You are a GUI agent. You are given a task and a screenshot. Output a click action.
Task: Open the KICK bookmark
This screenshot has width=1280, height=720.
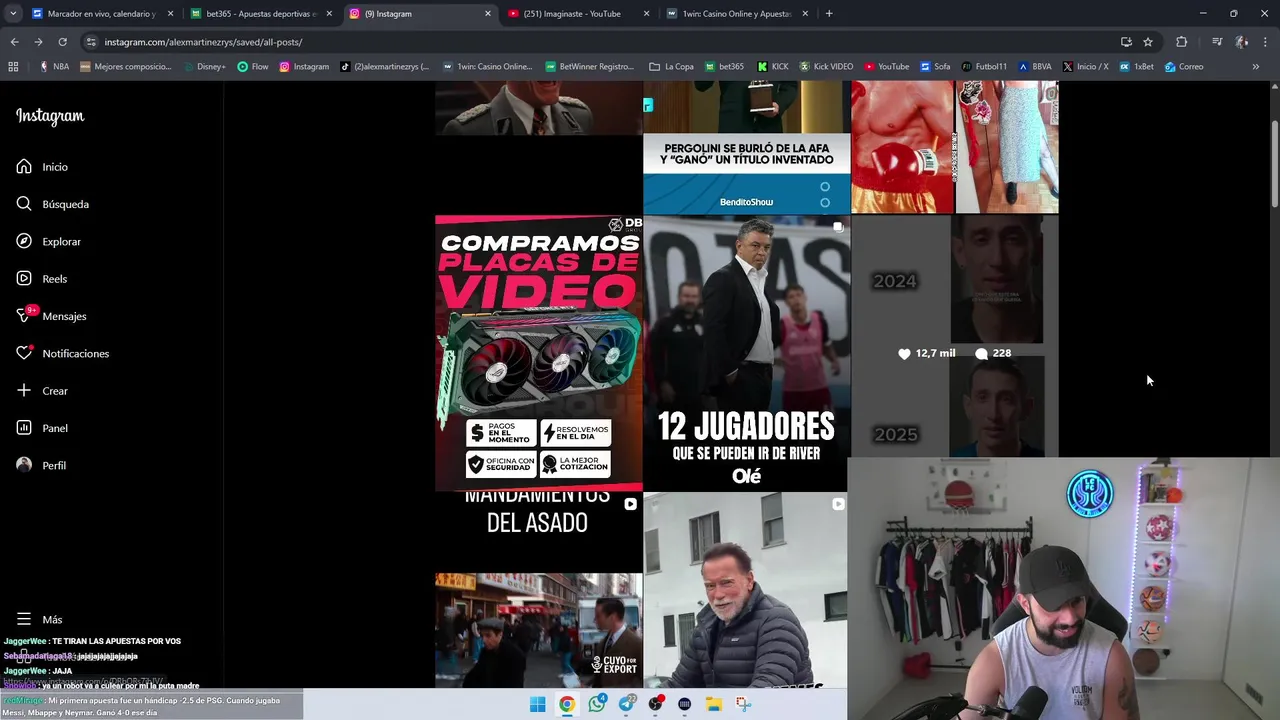click(x=773, y=67)
